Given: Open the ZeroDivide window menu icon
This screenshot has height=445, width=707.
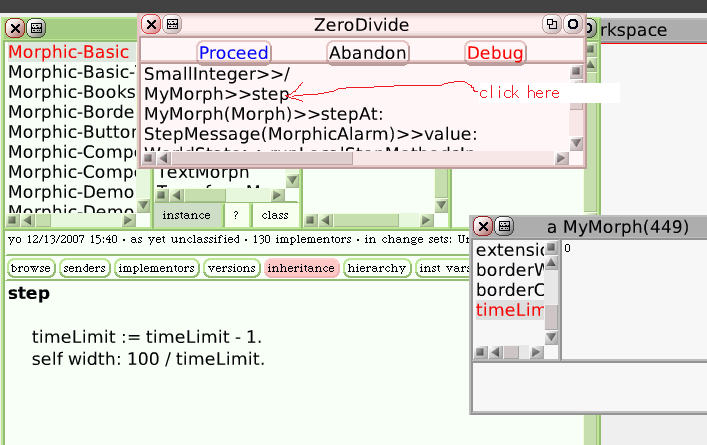Looking at the screenshot, I should 172,24.
